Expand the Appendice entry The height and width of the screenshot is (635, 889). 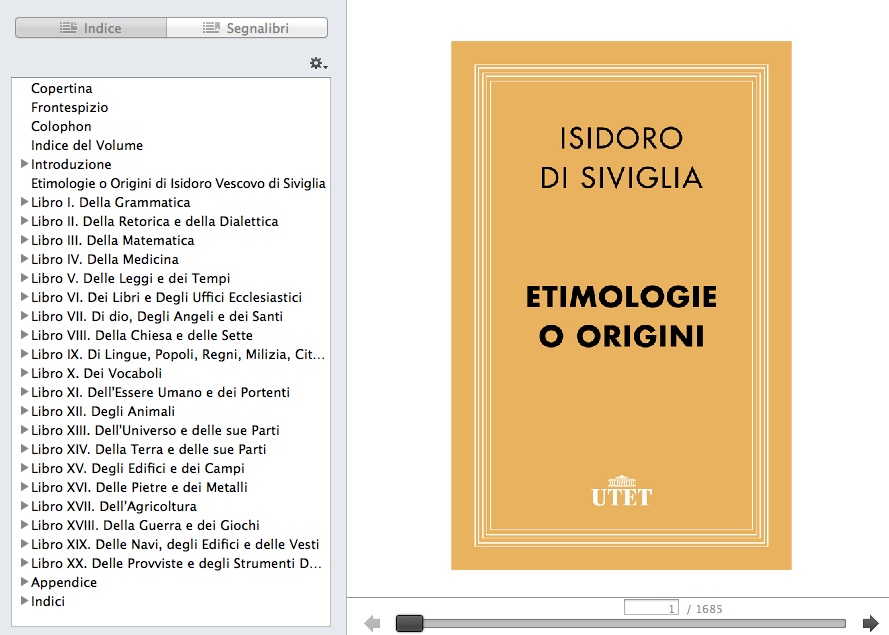pos(24,582)
